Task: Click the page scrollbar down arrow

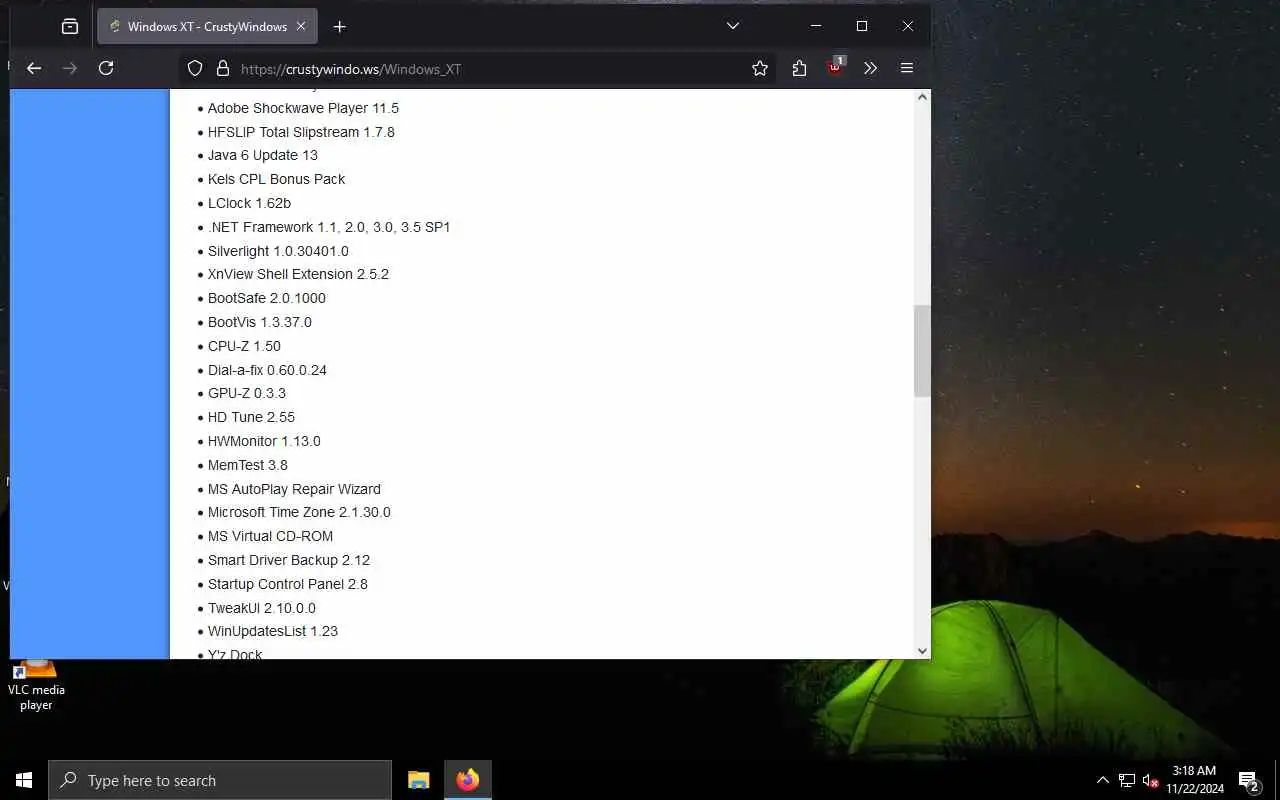Action: (922, 651)
